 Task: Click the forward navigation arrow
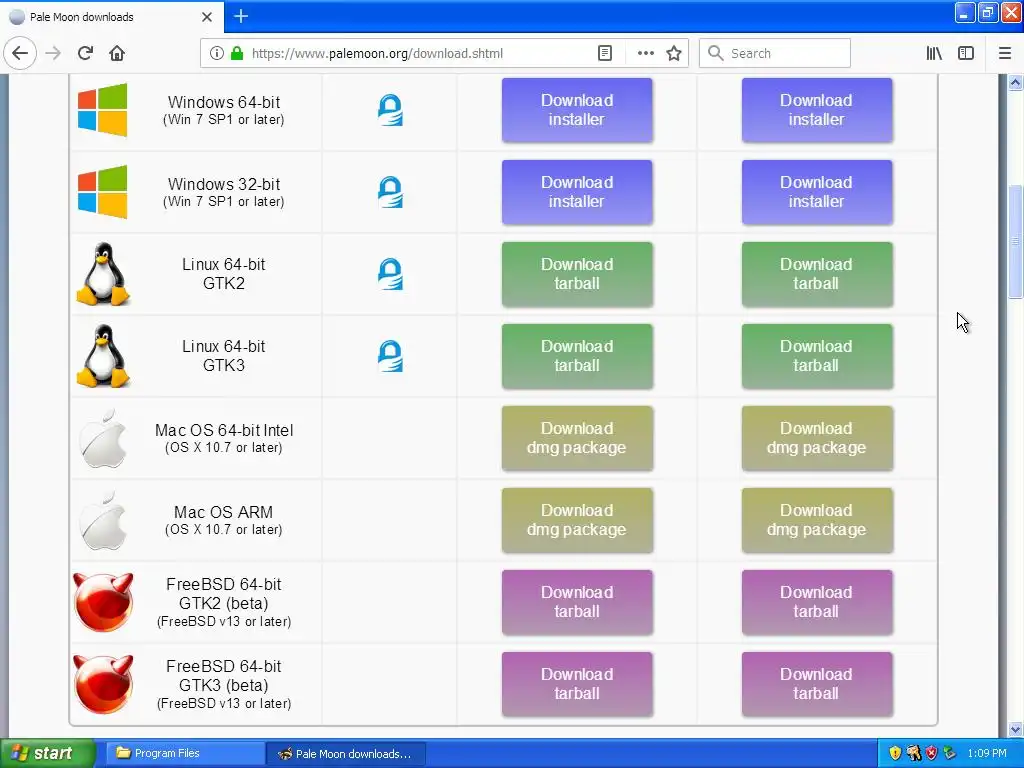(53, 53)
